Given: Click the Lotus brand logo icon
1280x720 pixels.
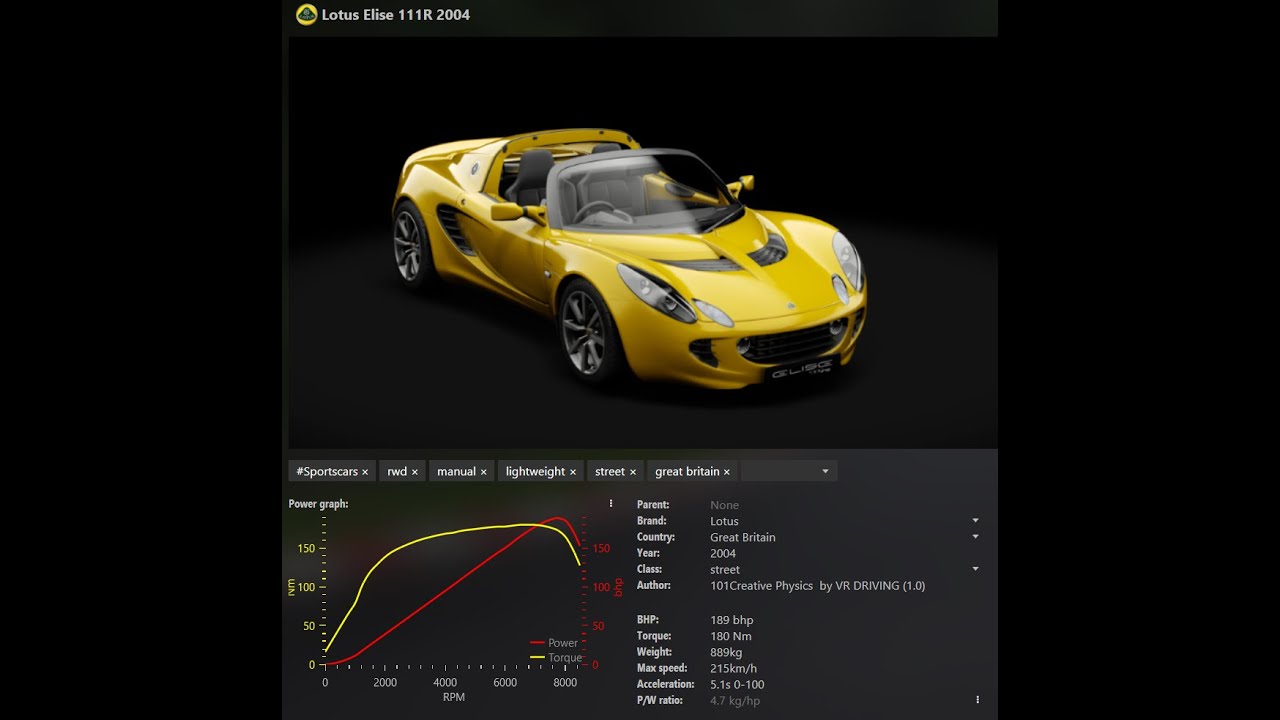Looking at the screenshot, I should coord(306,14).
